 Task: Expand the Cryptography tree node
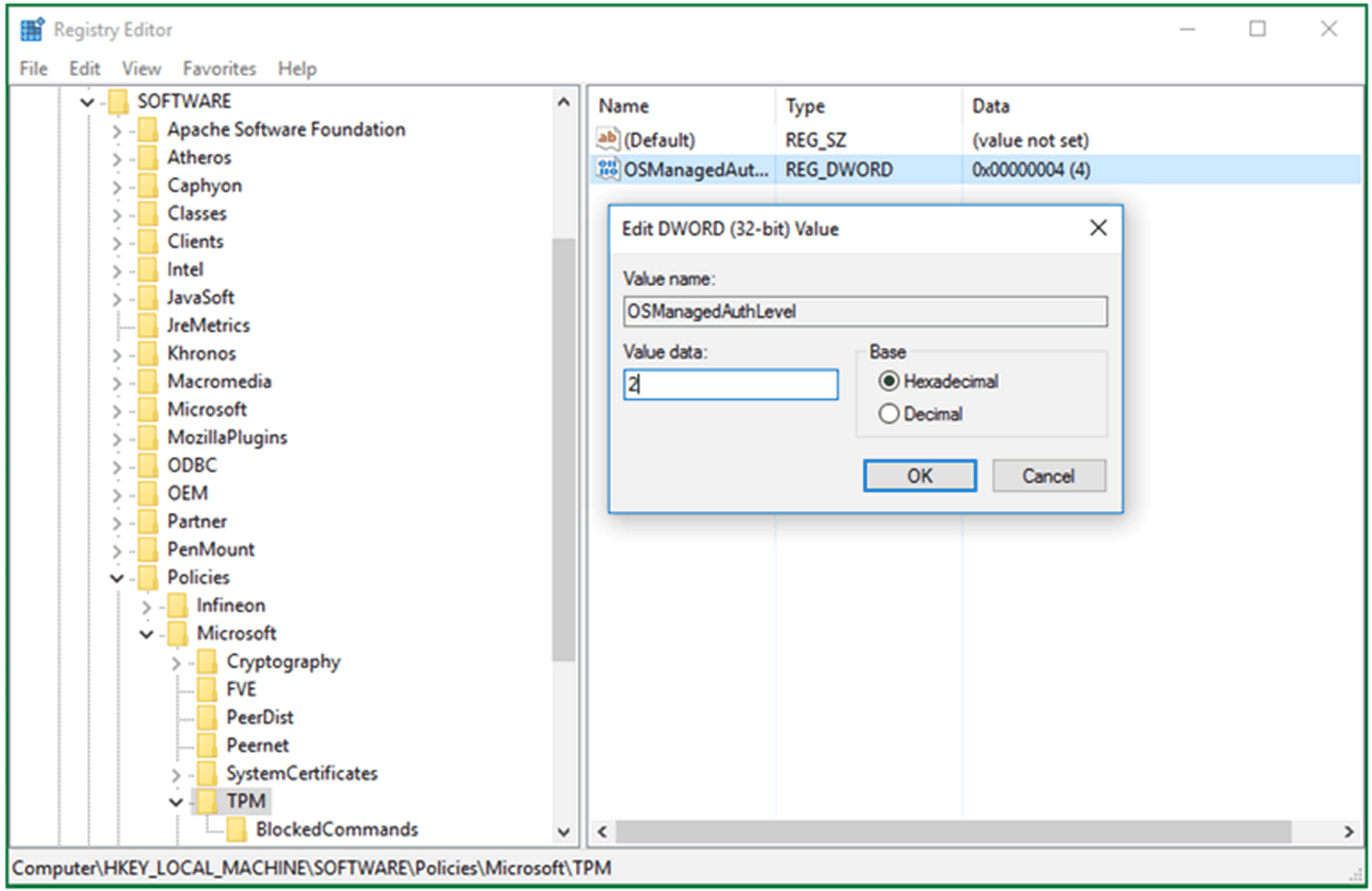pos(176,662)
